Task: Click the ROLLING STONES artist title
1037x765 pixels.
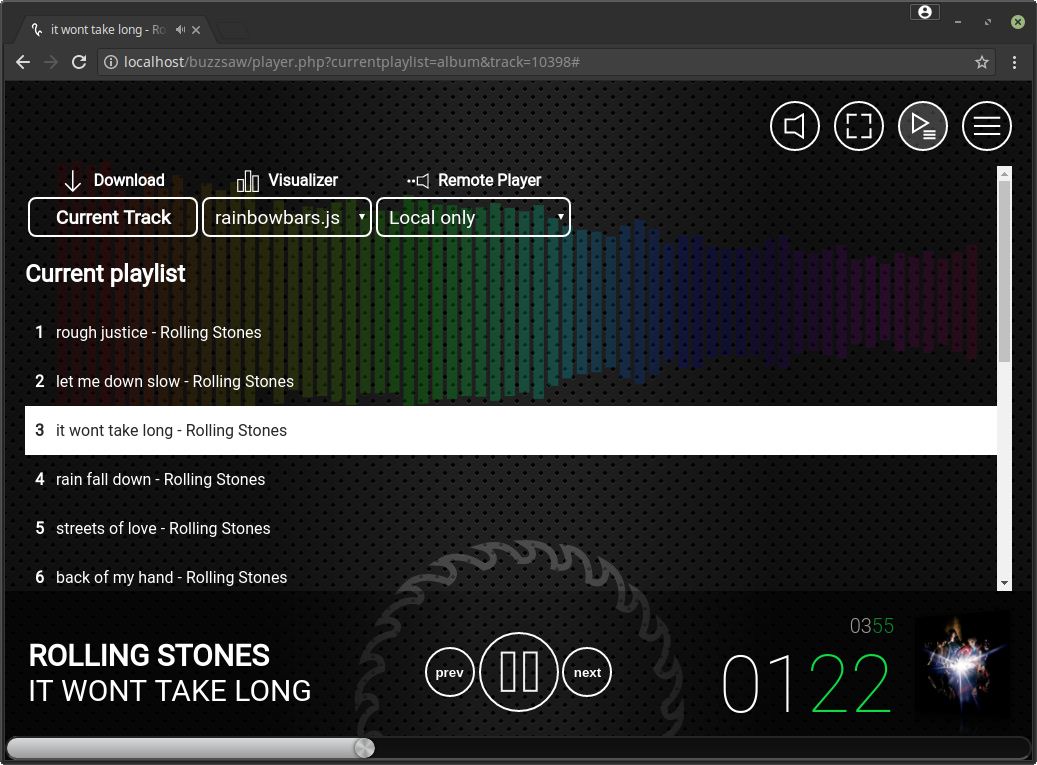Action: point(149,655)
